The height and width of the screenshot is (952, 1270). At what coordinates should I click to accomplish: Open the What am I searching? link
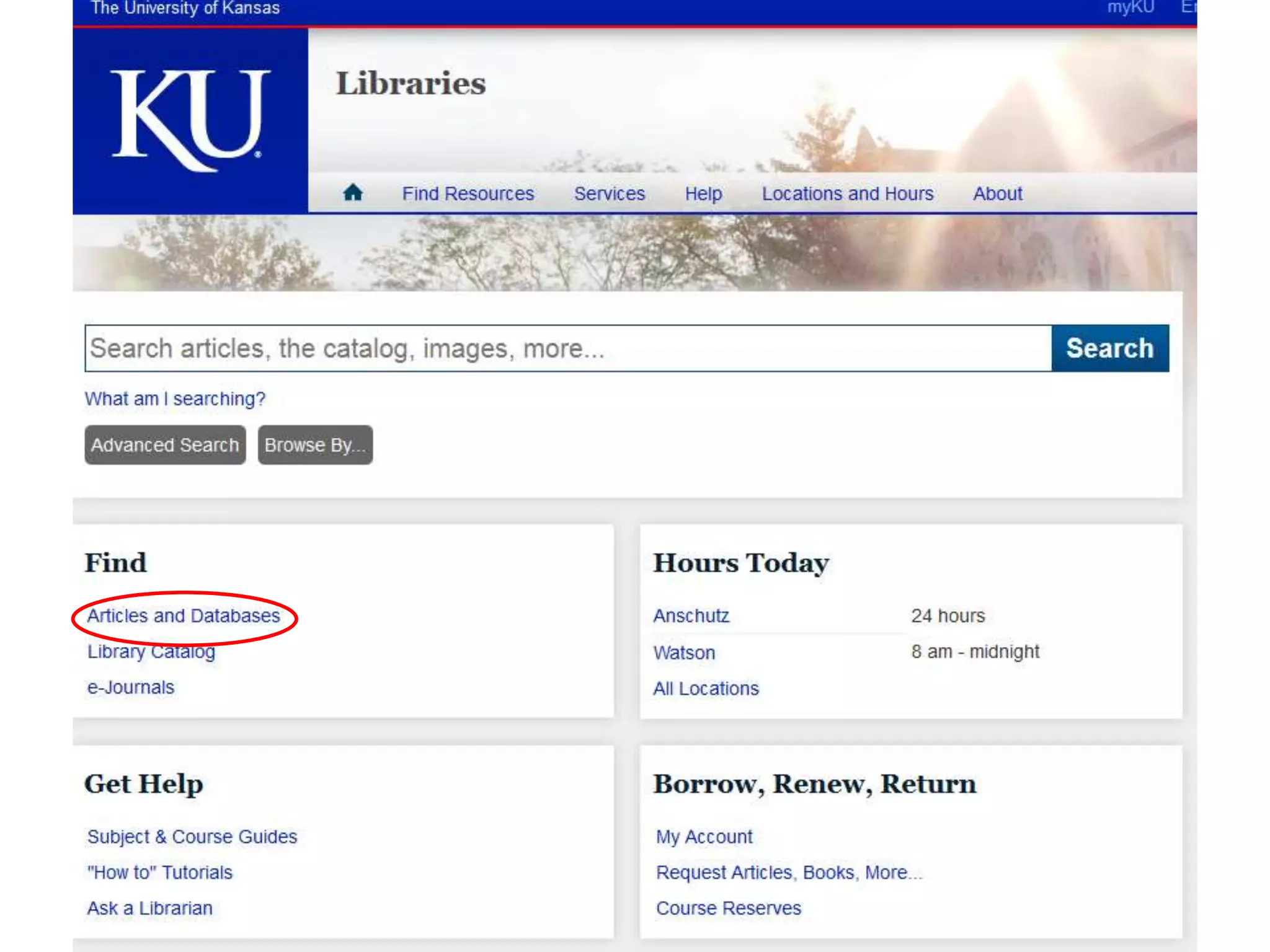pyautogui.click(x=175, y=399)
